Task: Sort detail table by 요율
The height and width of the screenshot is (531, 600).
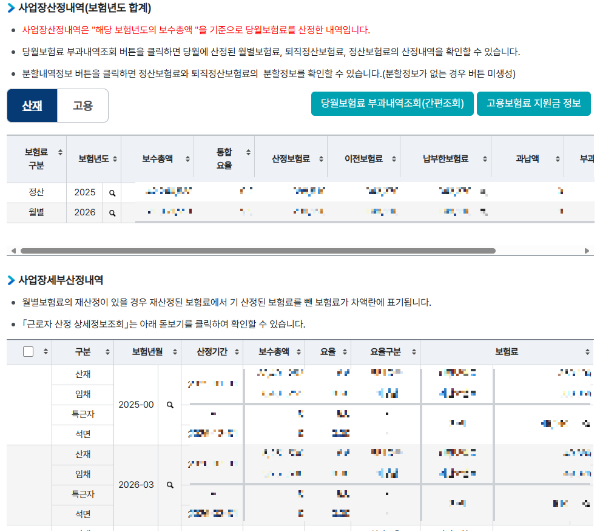Action: [x=345, y=352]
